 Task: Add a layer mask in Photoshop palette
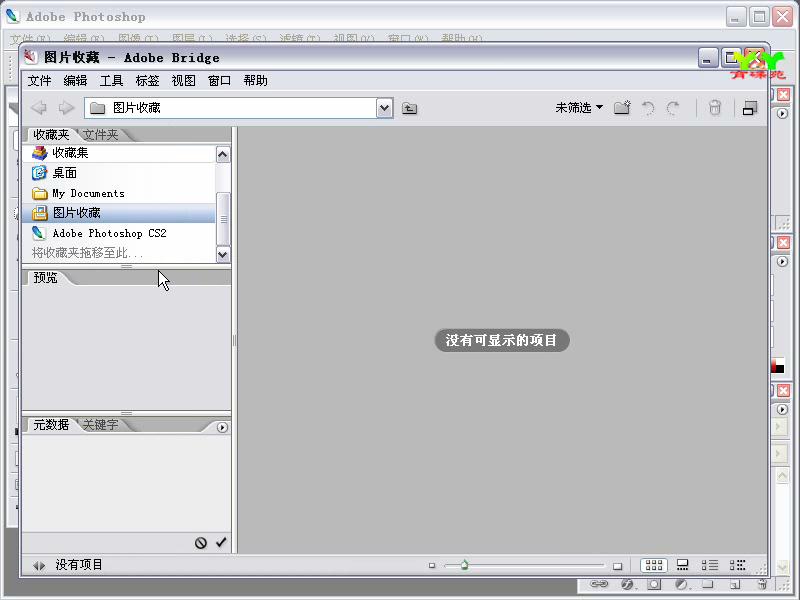pos(654,584)
